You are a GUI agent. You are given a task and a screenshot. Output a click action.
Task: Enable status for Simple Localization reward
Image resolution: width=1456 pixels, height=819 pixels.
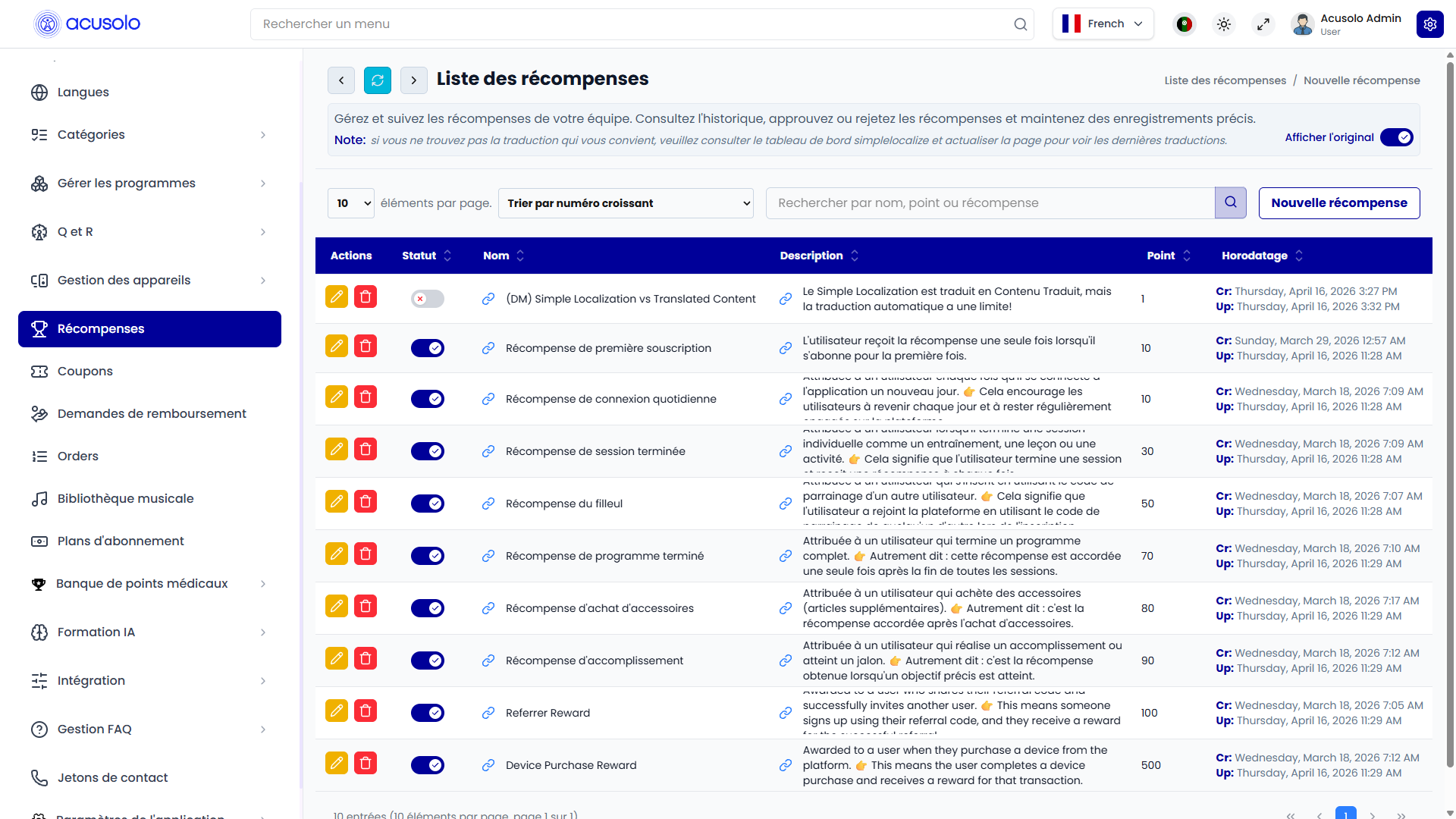pos(428,299)
